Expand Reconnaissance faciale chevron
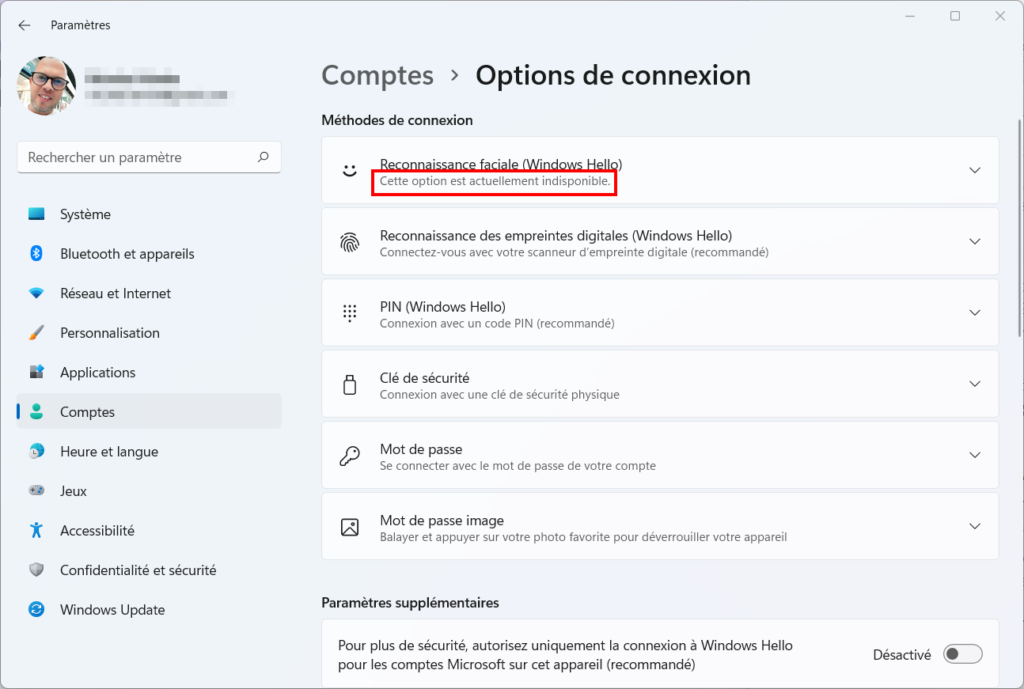 point(974,170)
